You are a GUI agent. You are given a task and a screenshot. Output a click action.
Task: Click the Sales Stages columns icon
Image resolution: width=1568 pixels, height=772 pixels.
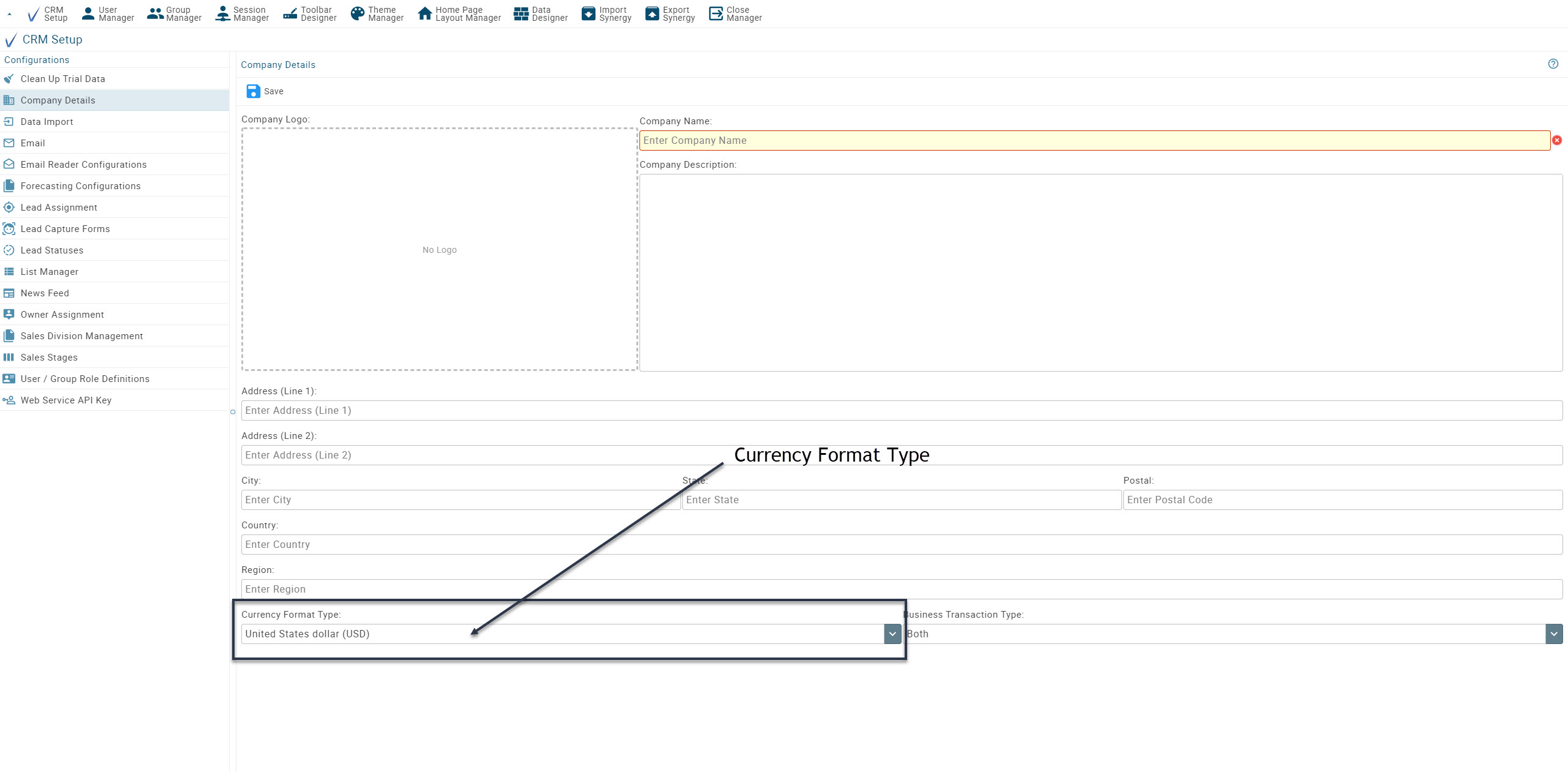point(9,357)
